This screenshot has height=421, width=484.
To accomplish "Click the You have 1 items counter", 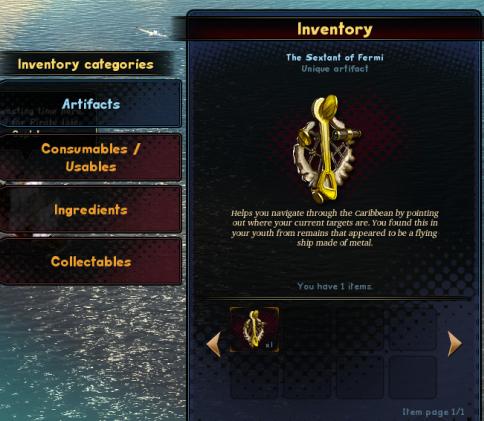I will point(335,286).
